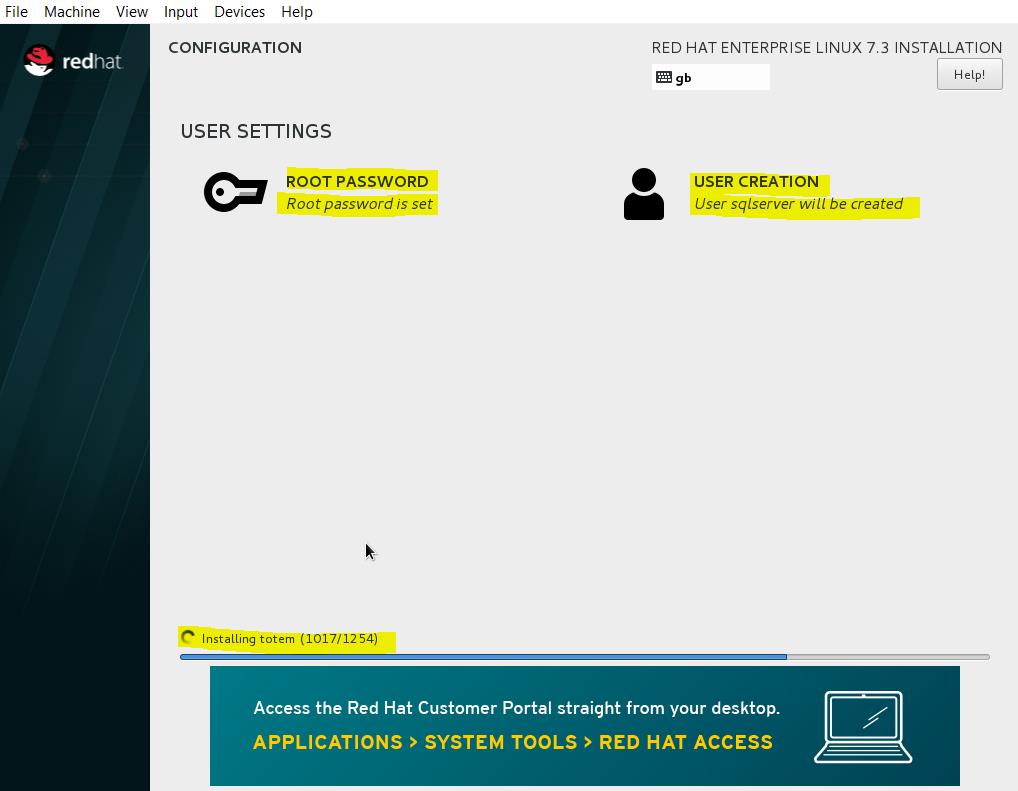Open the Input menu
Screen dimensions: 1018x791
(180, 12)
